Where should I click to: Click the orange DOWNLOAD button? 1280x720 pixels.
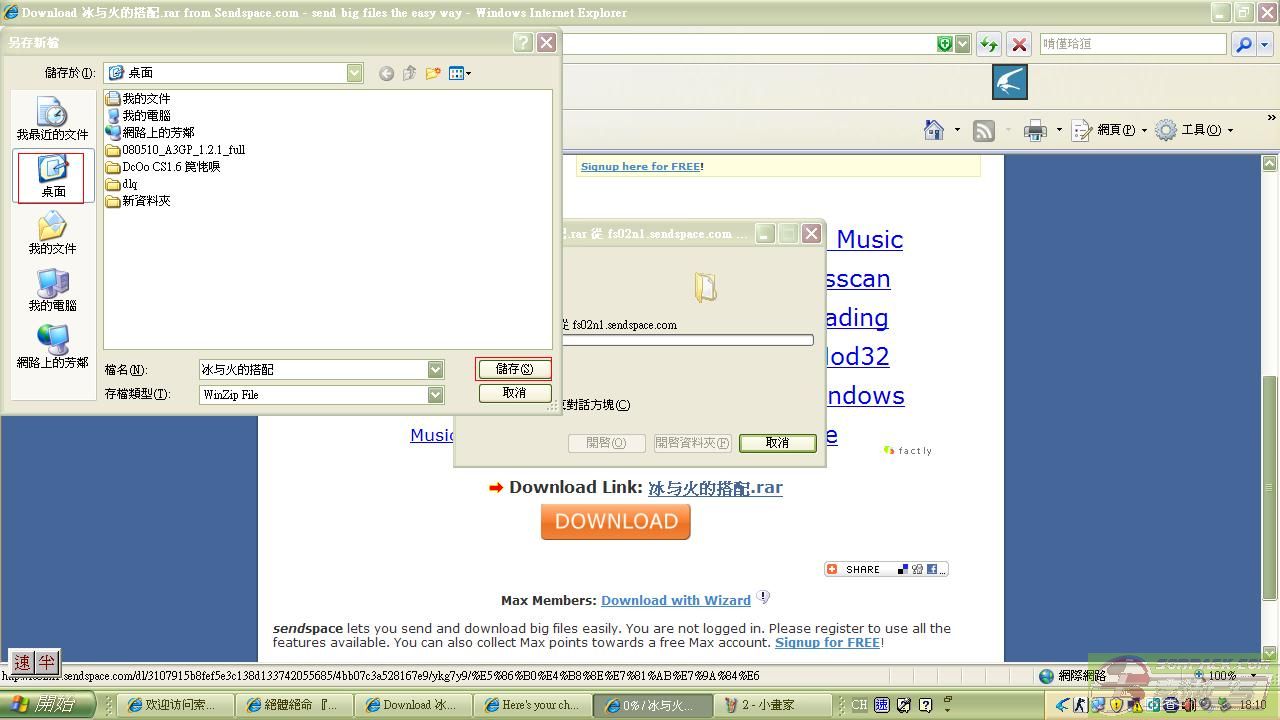click(615, 522)
